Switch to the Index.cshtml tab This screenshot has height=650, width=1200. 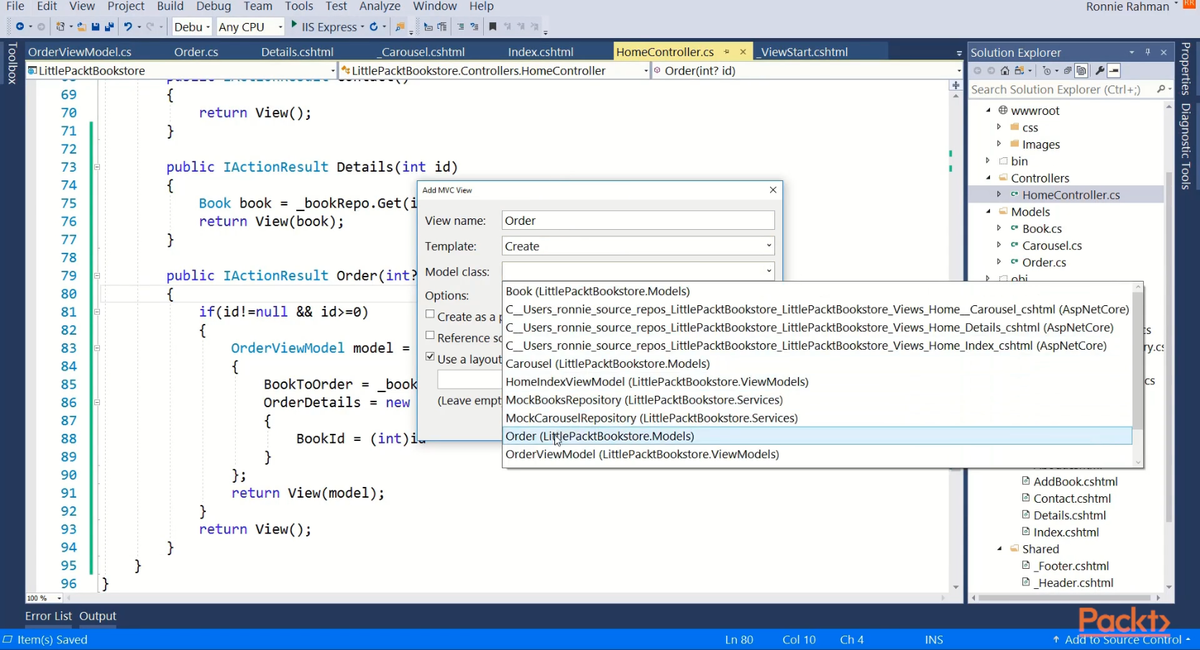click(540, 52)
